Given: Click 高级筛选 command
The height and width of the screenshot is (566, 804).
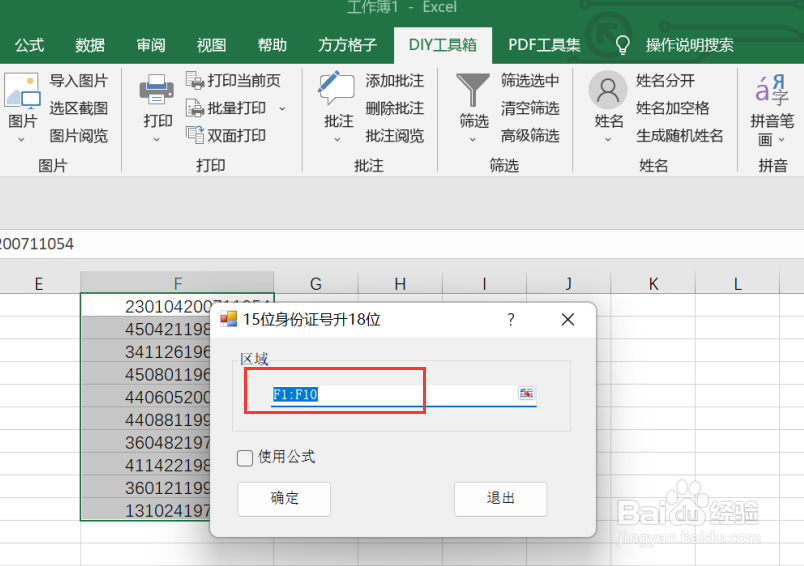Looking at the screenshot, I should click(530, 135).
